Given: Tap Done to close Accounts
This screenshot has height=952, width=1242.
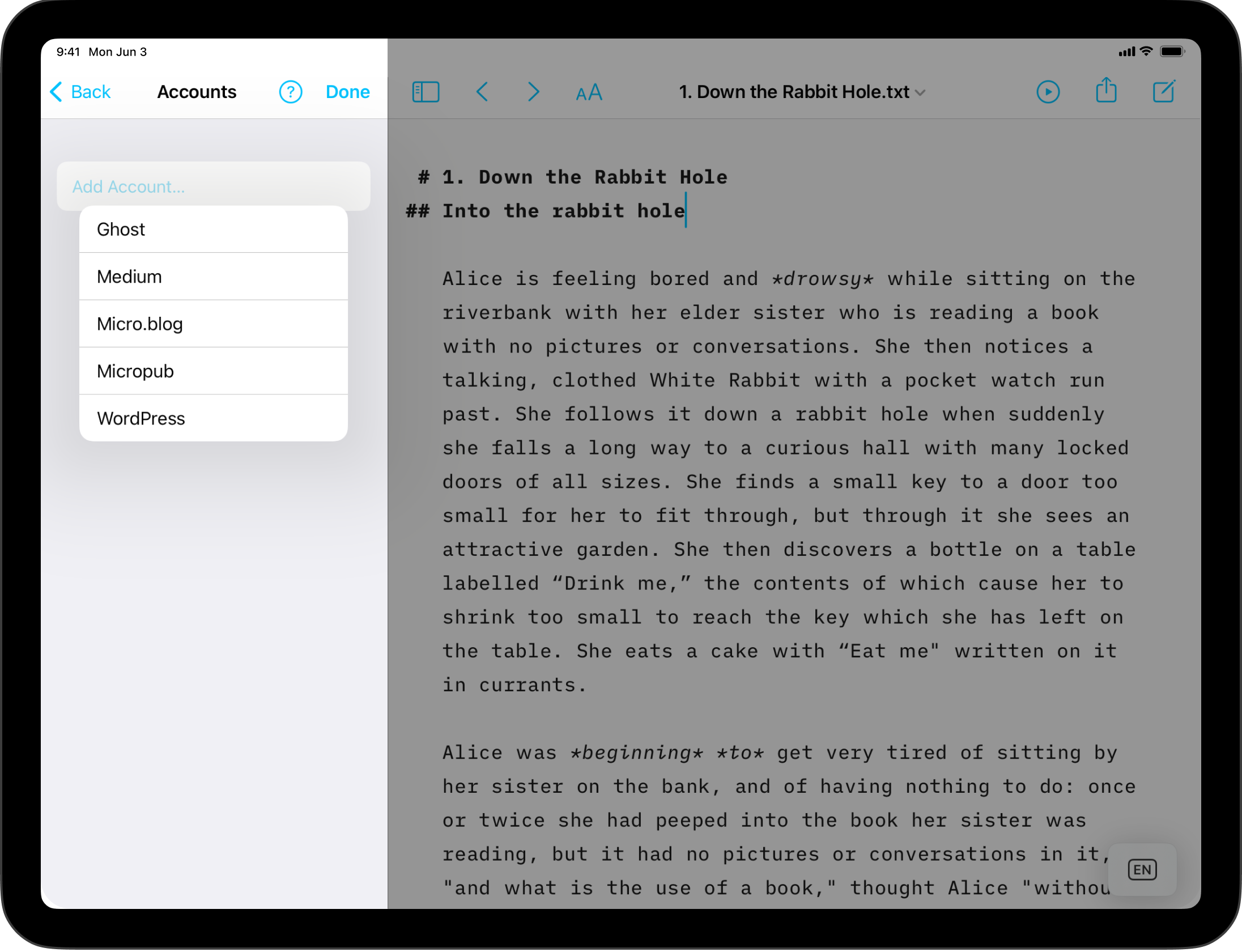Looking at the screenshot, I should (x=347, y=92).
